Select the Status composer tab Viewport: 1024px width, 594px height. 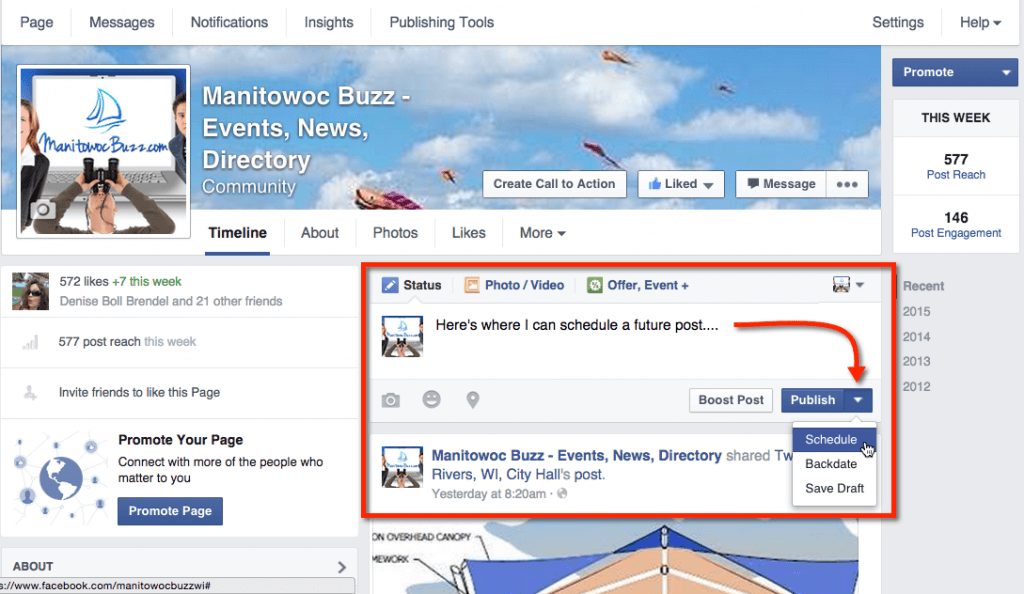pyautogui.click(x=411, y=285)
